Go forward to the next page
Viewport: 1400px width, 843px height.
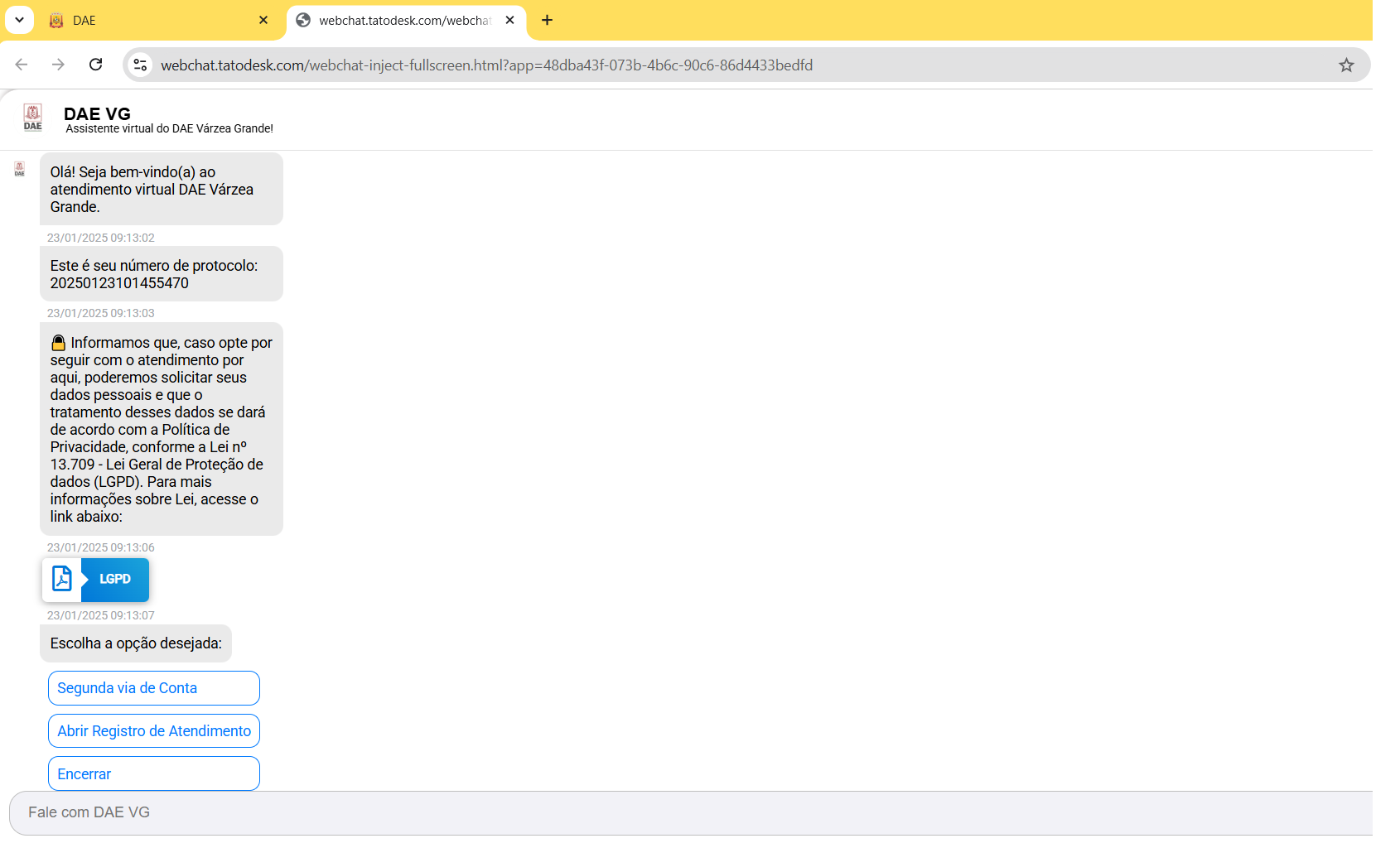(x=58, y=65)
